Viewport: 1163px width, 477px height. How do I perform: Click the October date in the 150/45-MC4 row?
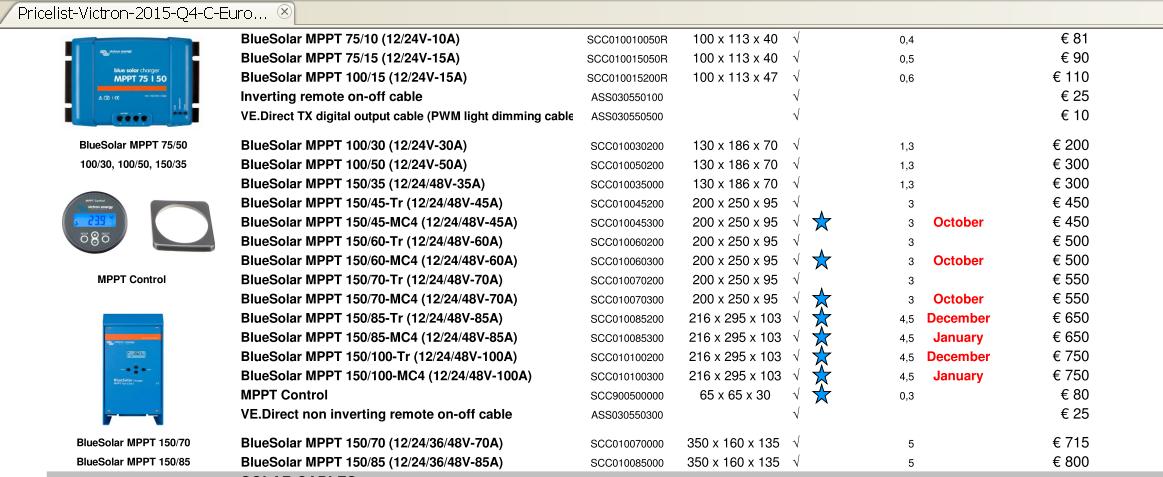tap(958, 222)
